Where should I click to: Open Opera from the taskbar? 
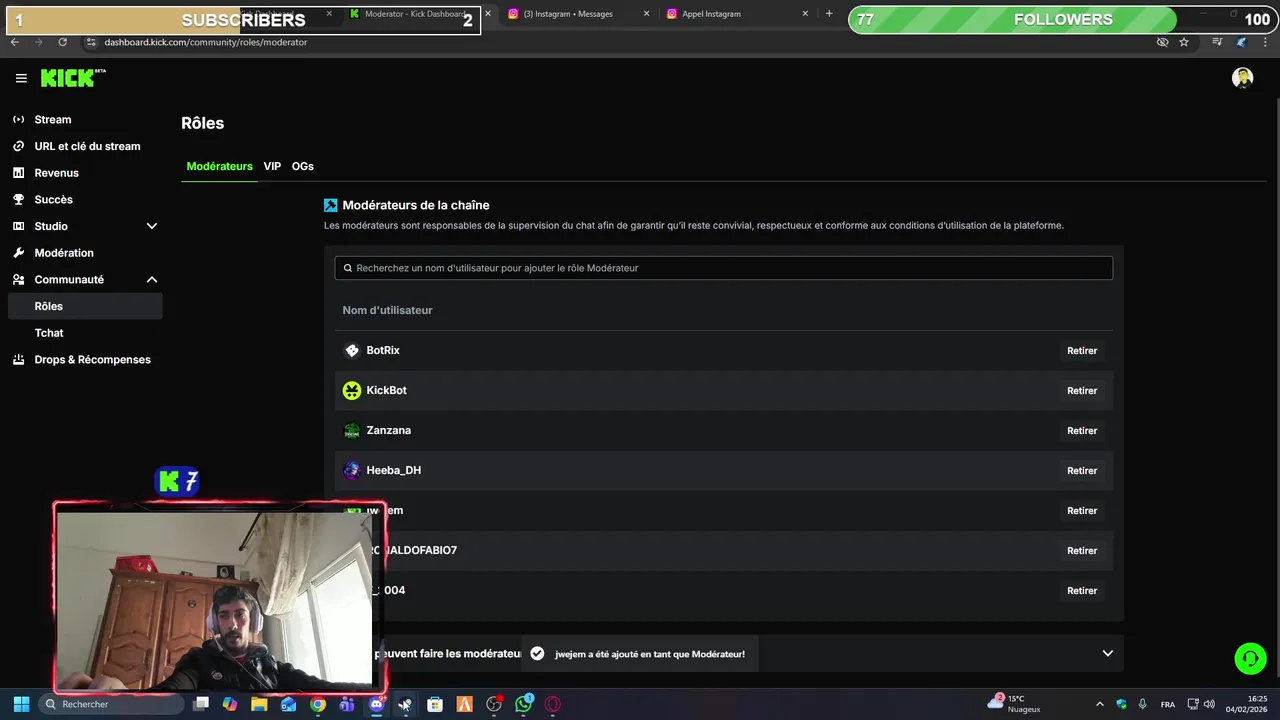[x=553, y=704]
